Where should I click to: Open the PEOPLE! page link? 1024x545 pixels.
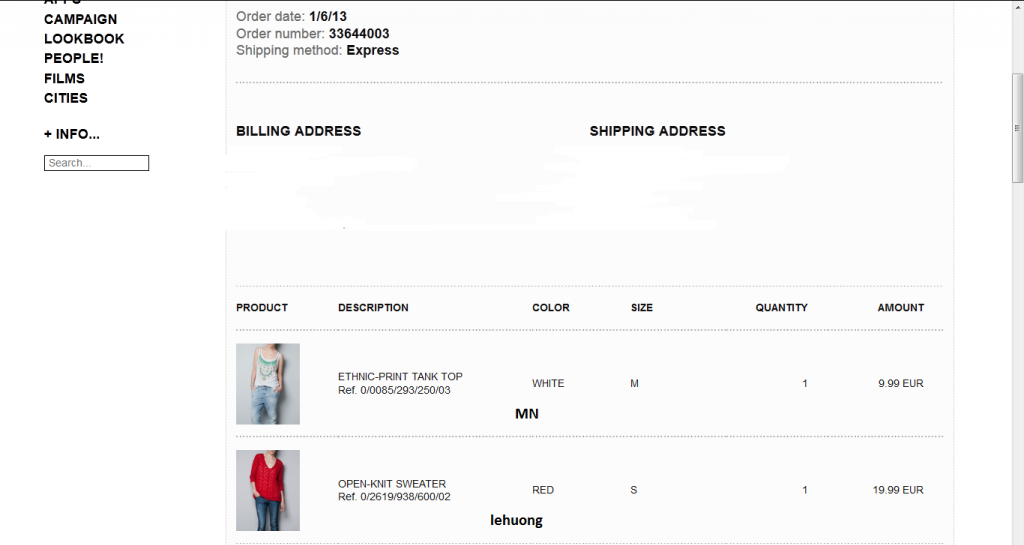(73, 58)
